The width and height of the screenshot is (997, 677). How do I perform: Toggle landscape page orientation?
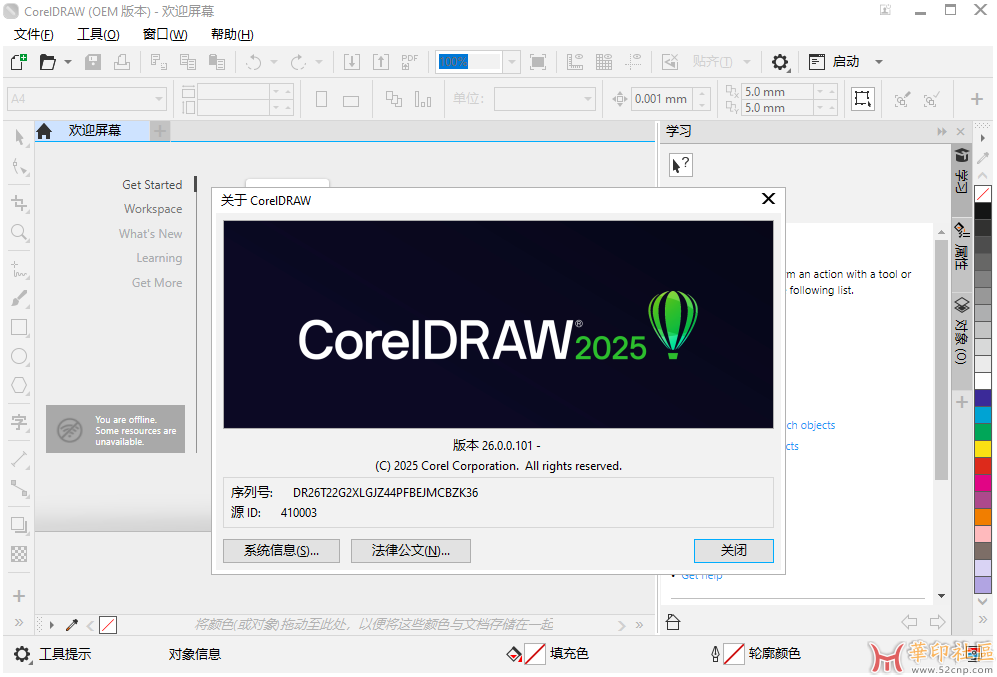click(351, 100)
